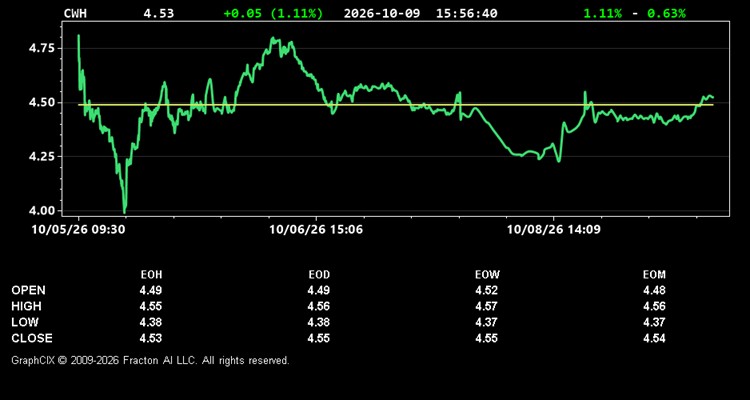Screen dimensions: 750x400
Task: Click the +0.05 (1.11%) change value
Action: [273, 13]
